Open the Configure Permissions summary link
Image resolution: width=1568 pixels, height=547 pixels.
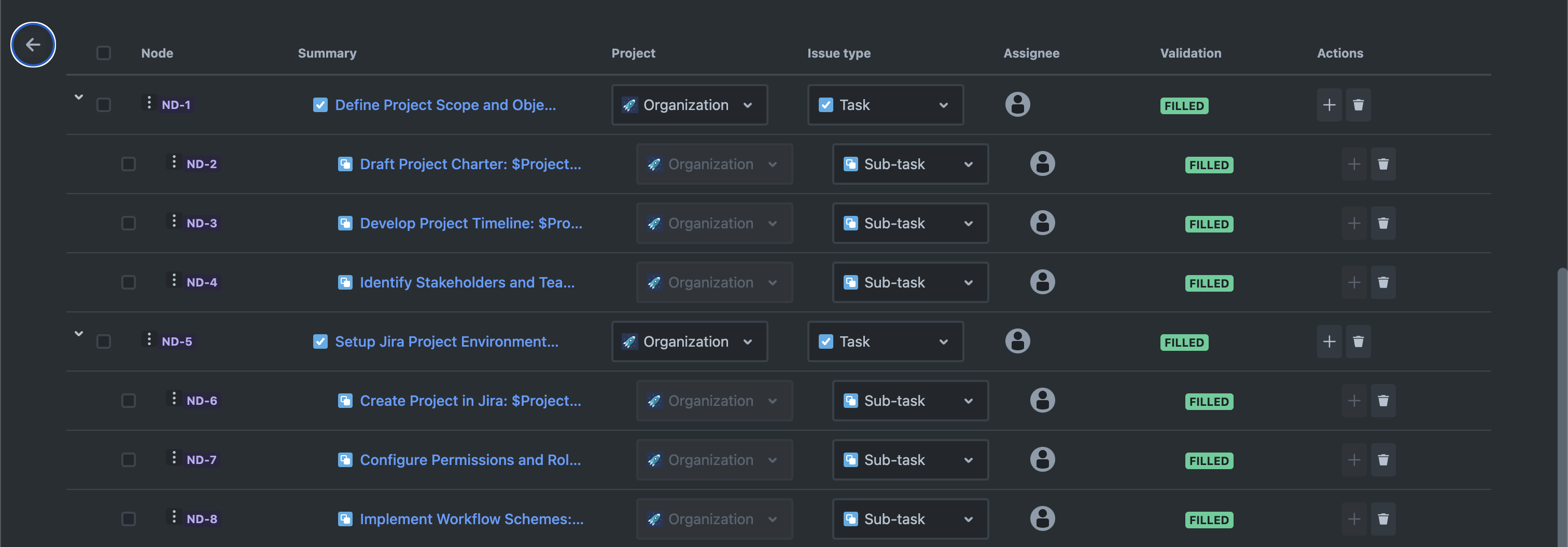pos(470,460)
